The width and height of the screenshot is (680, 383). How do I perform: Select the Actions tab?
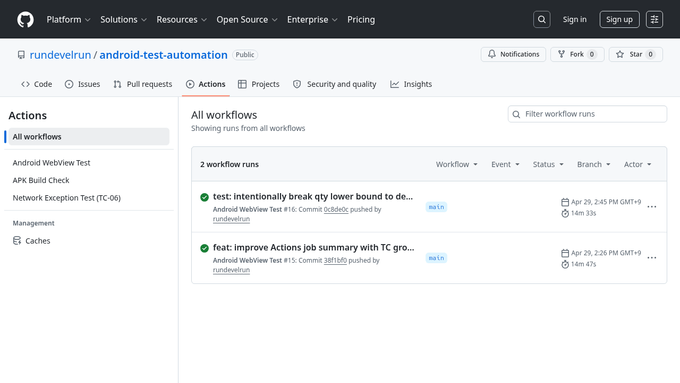click(206, 84)
